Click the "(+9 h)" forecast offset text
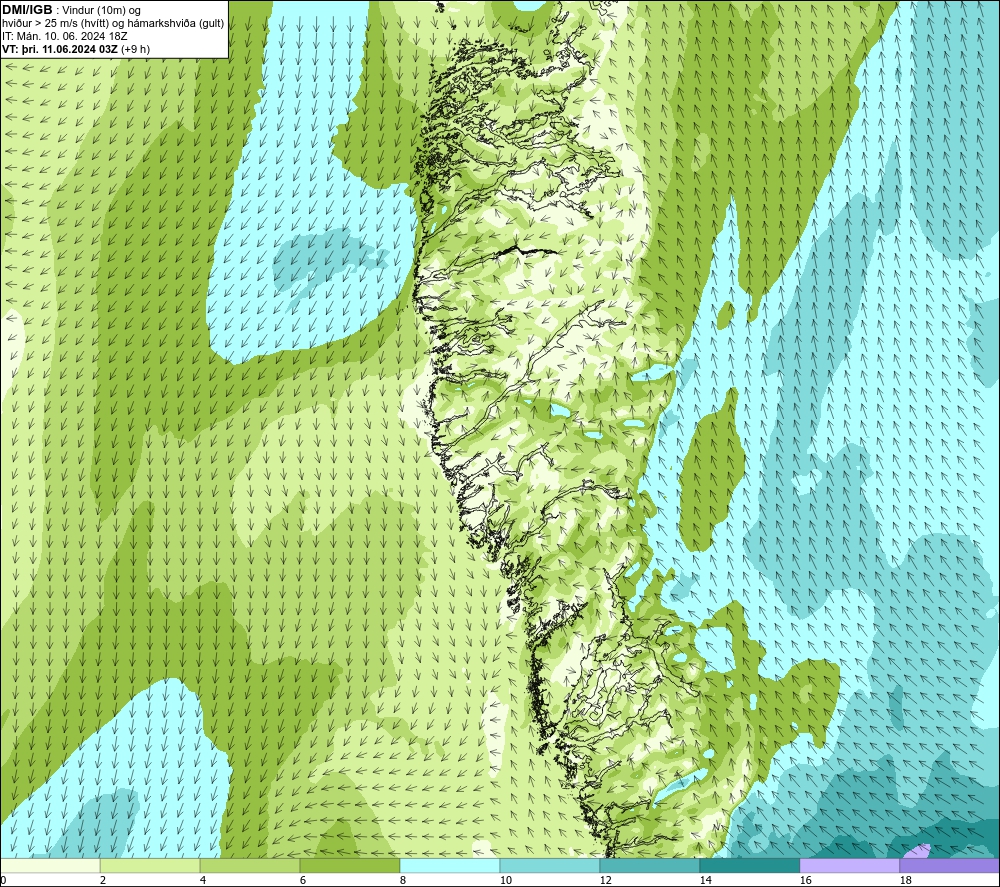 point(135,49)
